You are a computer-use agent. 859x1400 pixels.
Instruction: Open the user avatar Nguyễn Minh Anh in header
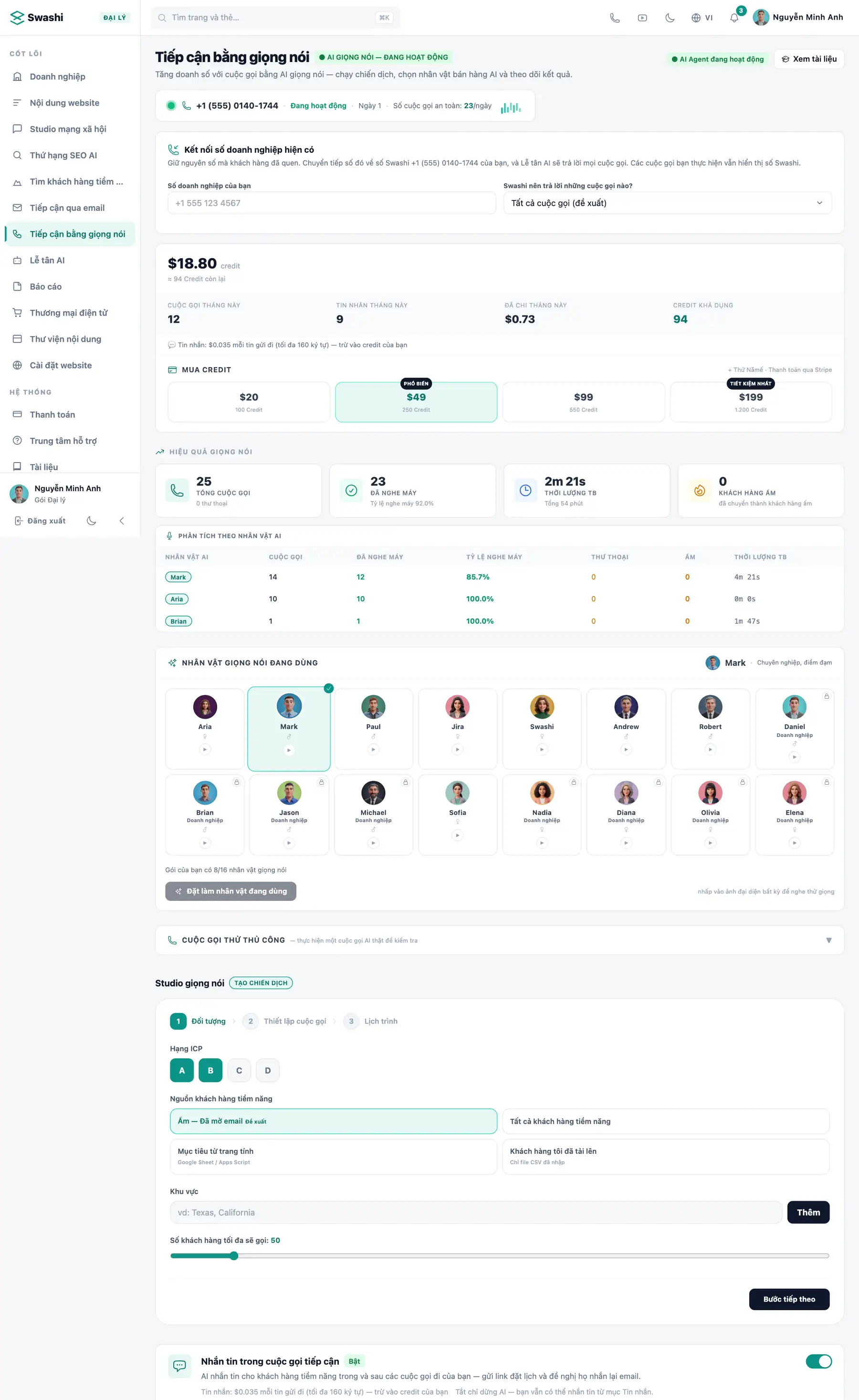[761, 18]
